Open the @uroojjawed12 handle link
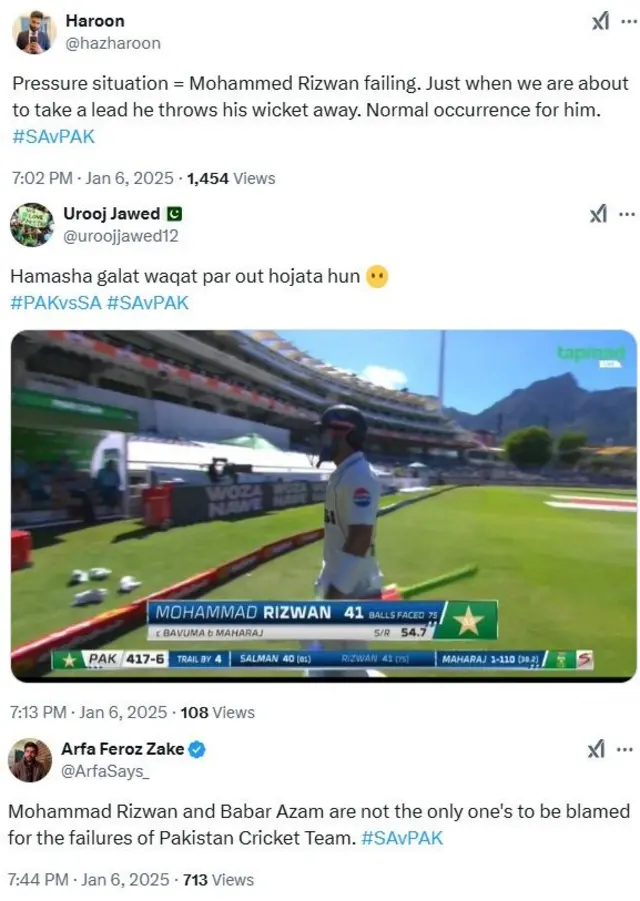Viewport: 640px width, 901px height. click(x=120, y=235)
